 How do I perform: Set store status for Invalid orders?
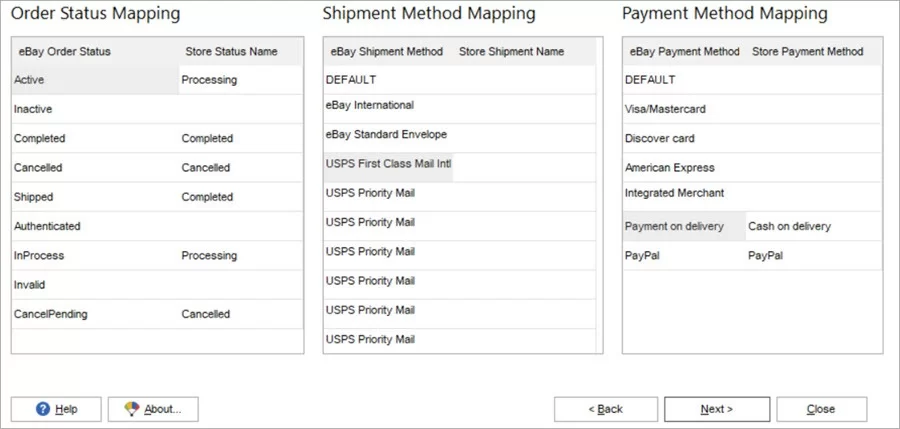click(240, 285)
